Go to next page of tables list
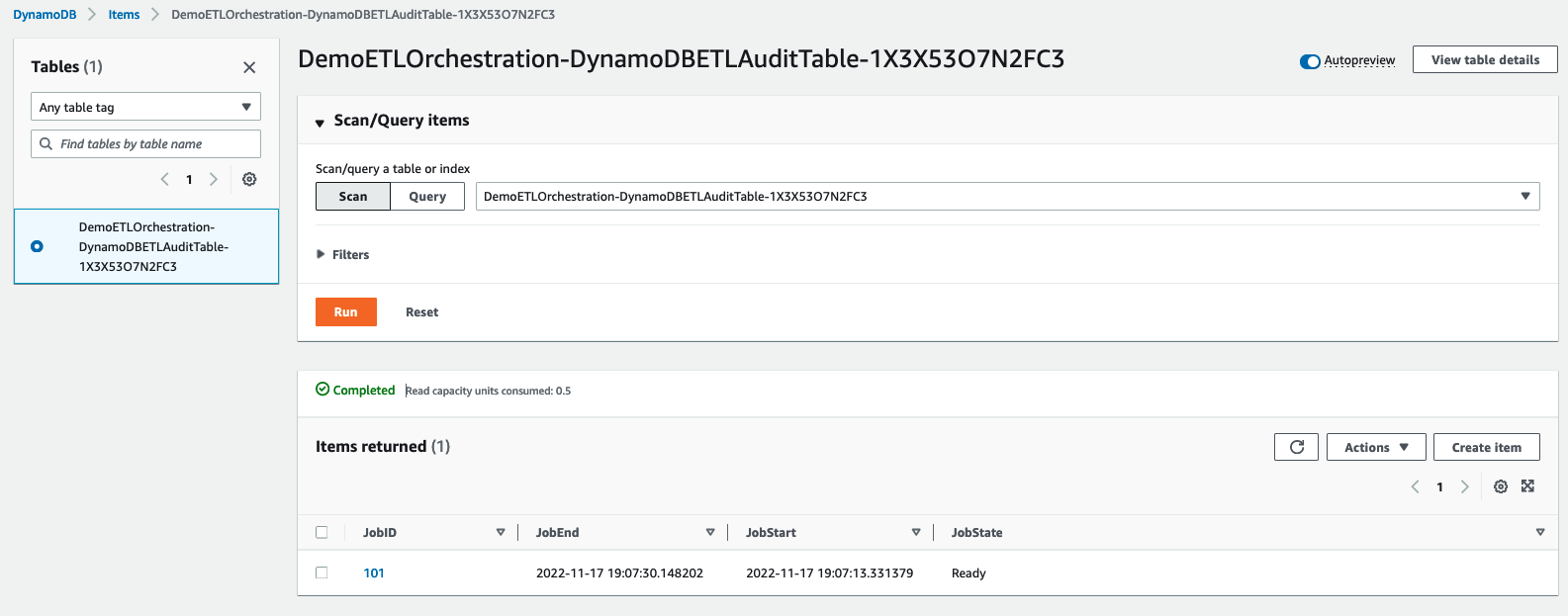The height and width of the screenshot is (616, 1568). 213,179
